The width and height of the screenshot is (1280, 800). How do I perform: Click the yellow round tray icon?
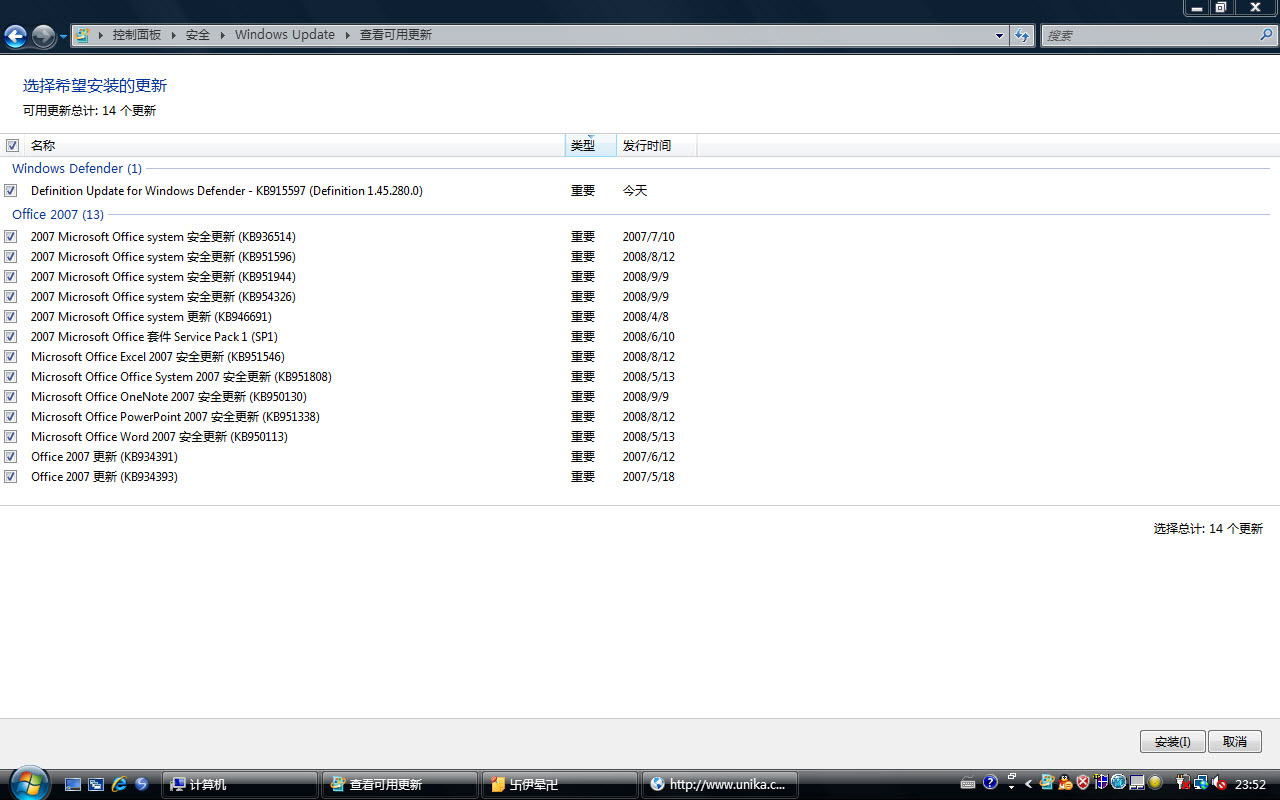click(1156, 783)
